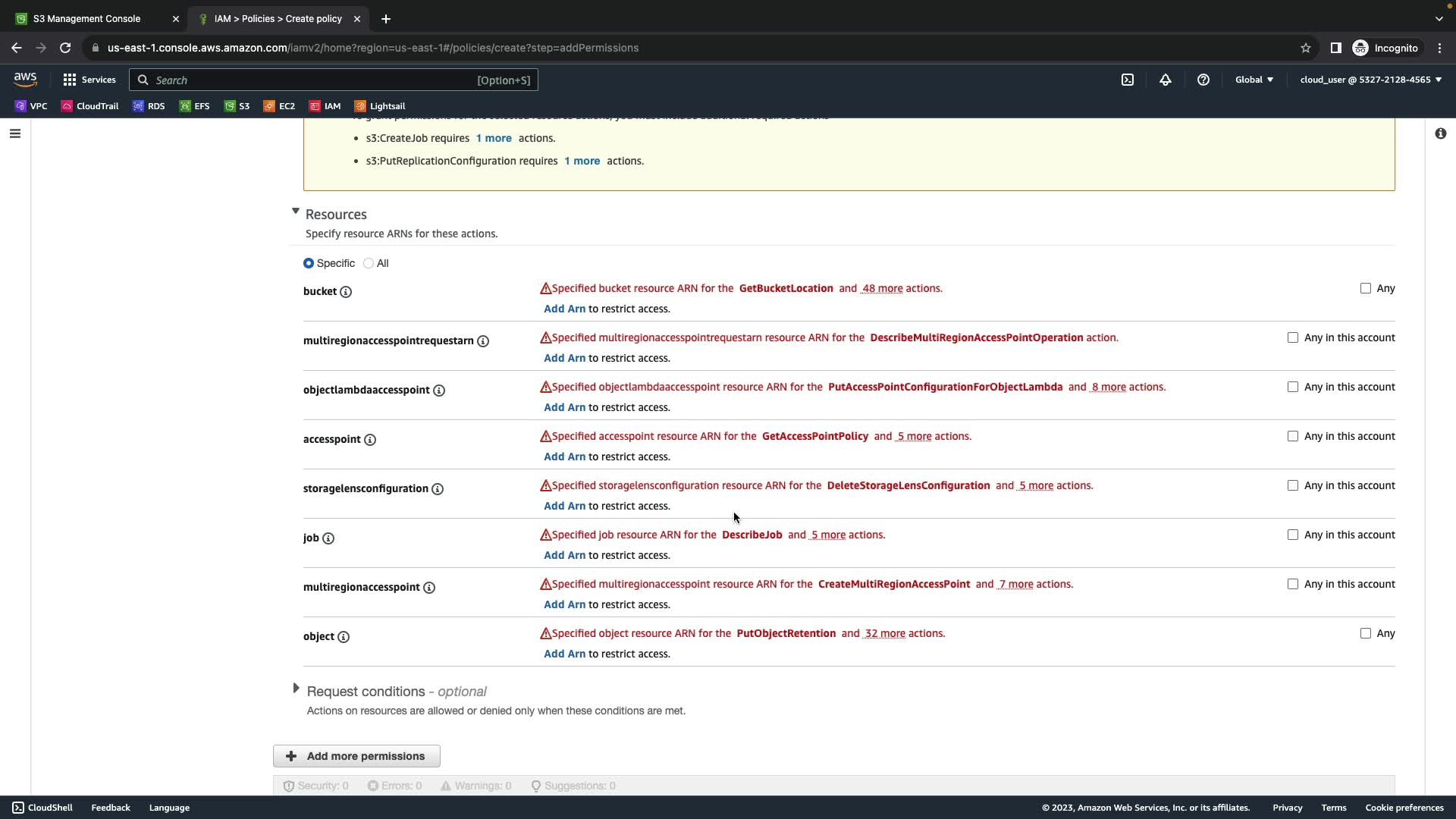Open the Global region dropdown
Image resolution: width=1456 pixels, height=819 pixels.
[1254, 80]
